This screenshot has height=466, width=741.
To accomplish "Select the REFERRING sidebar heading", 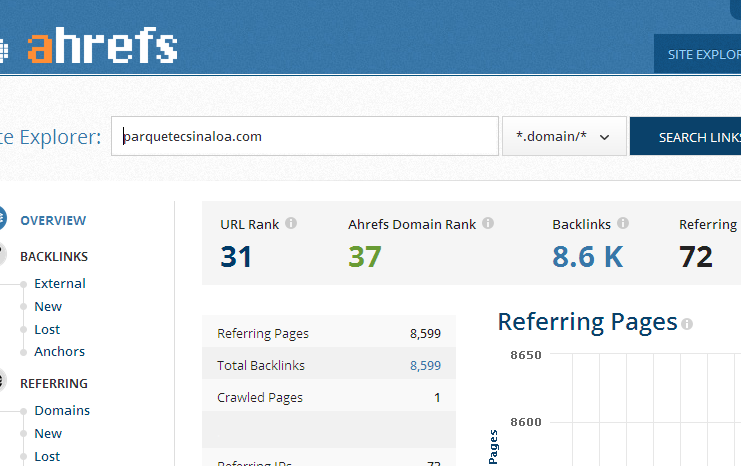I will tap(54, 383).
